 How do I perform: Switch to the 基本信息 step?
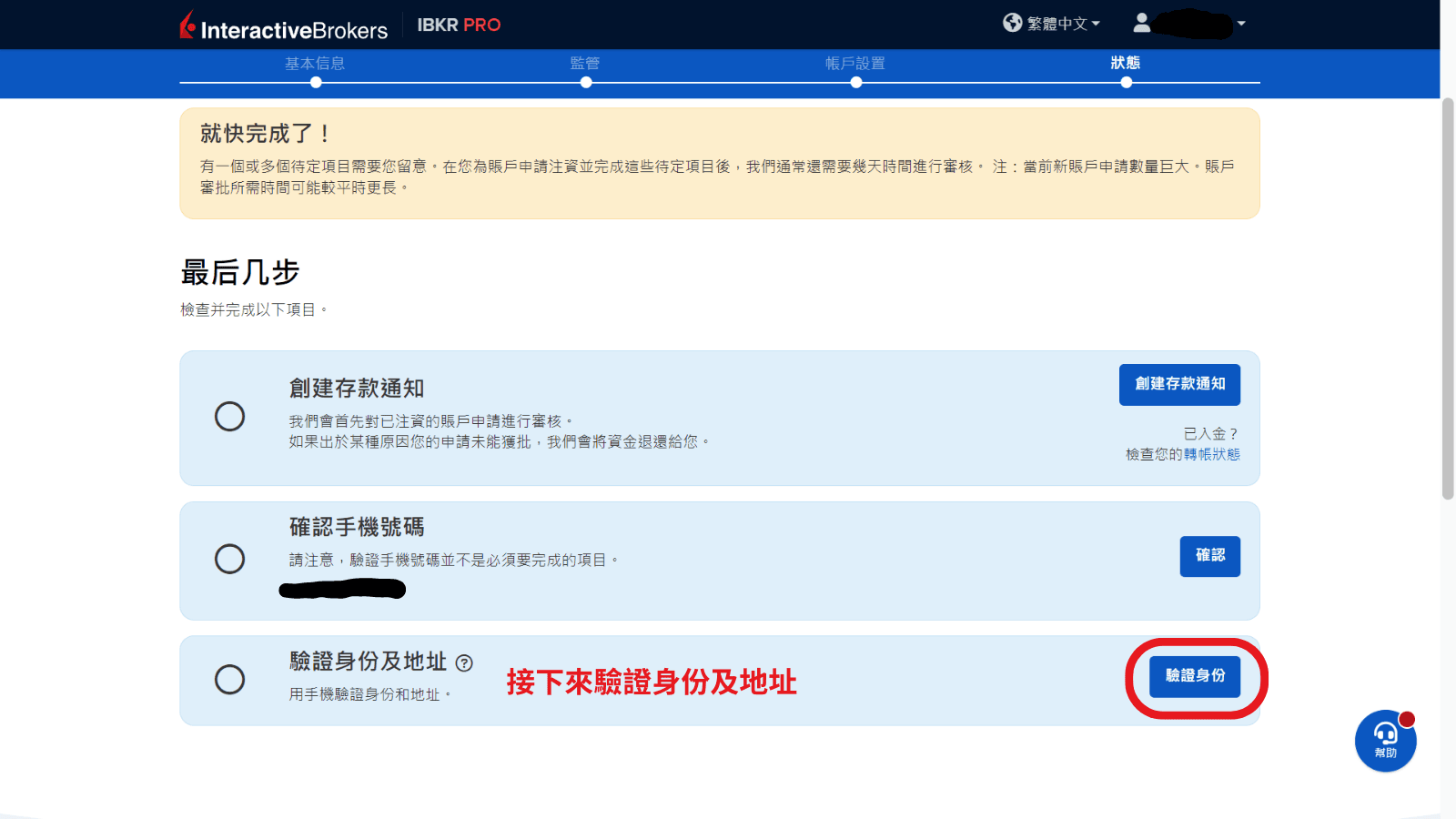[315, 64]
